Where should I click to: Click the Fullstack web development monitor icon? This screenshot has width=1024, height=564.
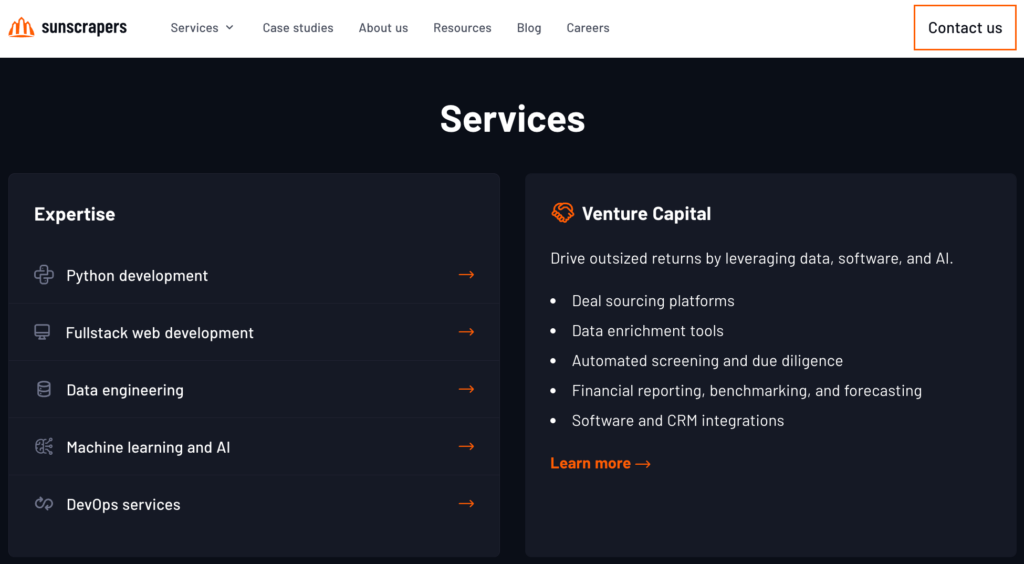pyautogui.click(x=42, y=332)
